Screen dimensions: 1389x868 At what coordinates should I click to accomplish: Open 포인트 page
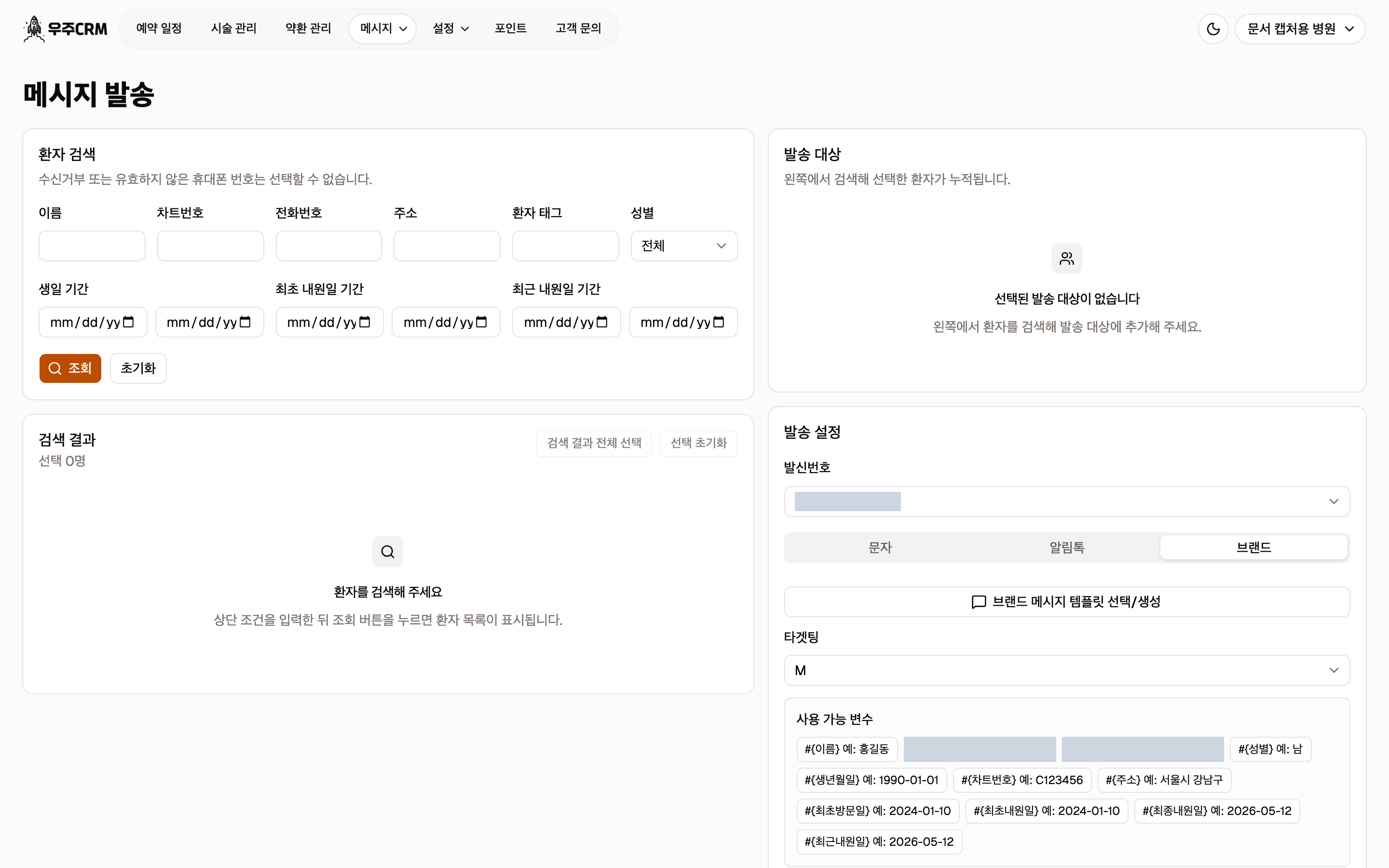tap(510, 29)
